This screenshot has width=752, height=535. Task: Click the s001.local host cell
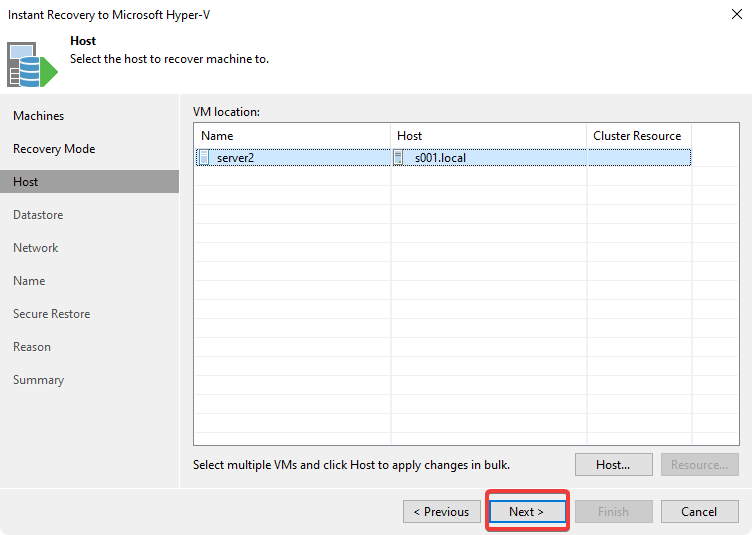tap(440, 157)
